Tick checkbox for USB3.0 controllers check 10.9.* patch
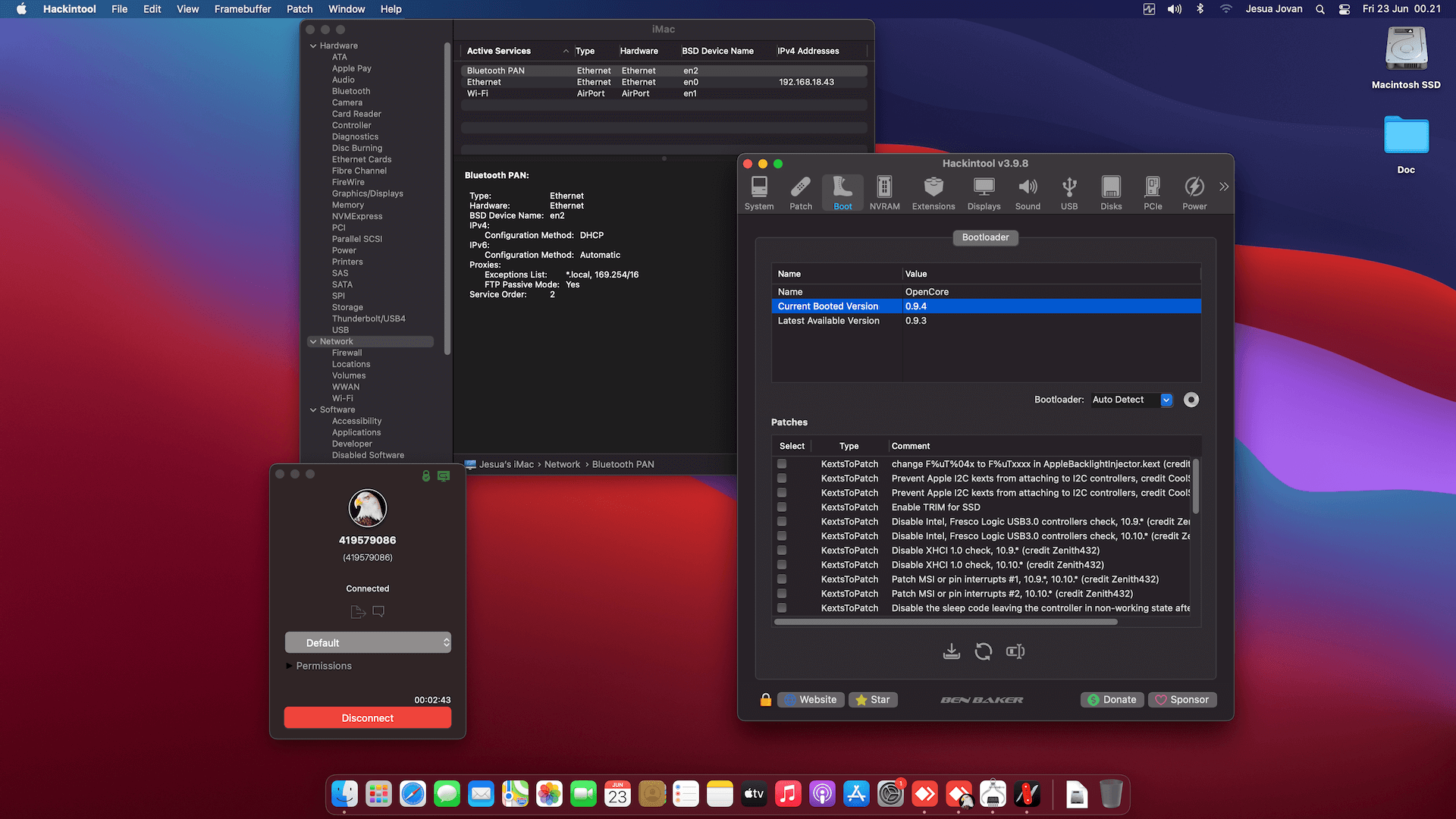Screen dimensions: 1456x819 tap(782, 522)
